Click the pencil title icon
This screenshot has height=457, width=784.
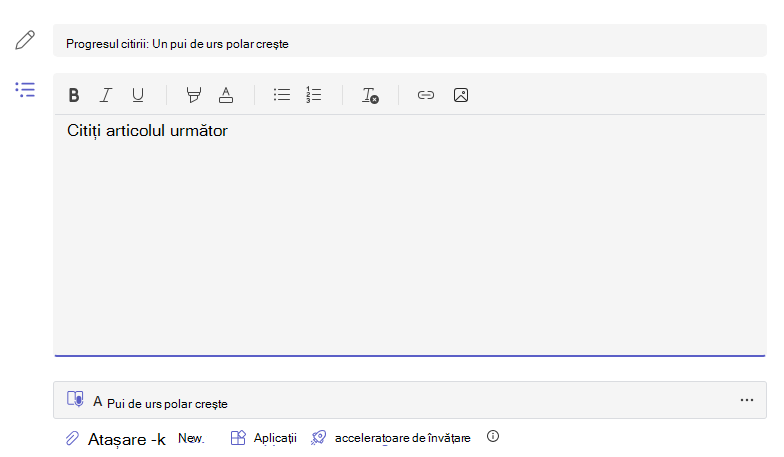point(25,40)
